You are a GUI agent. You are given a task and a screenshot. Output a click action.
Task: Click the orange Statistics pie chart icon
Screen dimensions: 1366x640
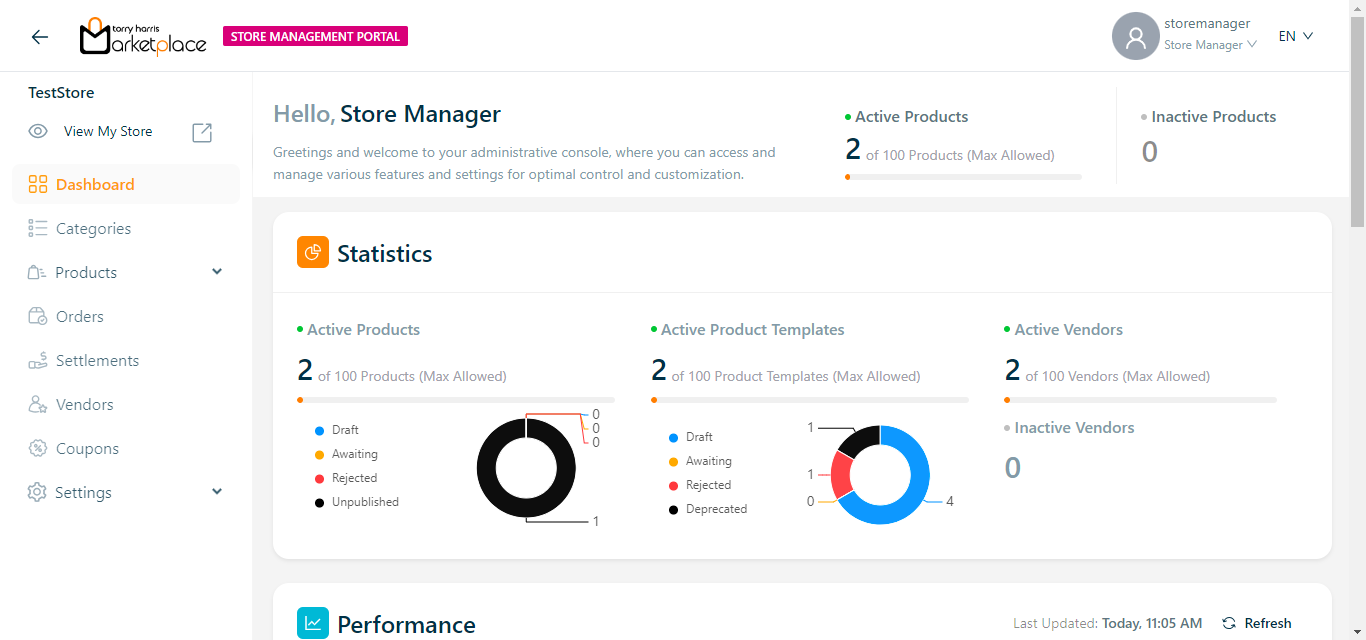pos(313,252)
